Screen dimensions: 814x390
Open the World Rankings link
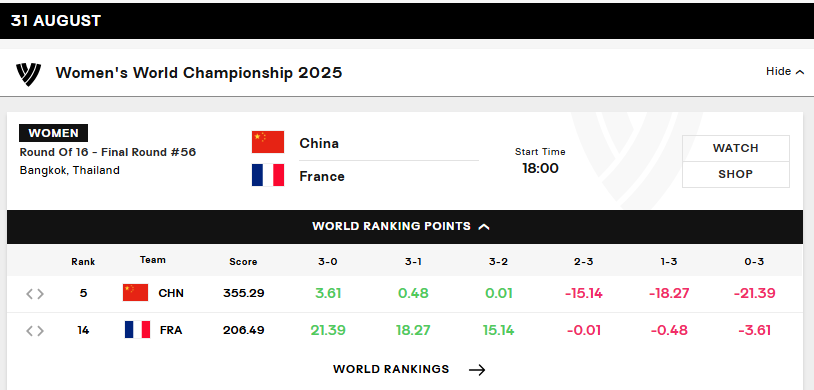pyautogui.click(x=391, y=369)
